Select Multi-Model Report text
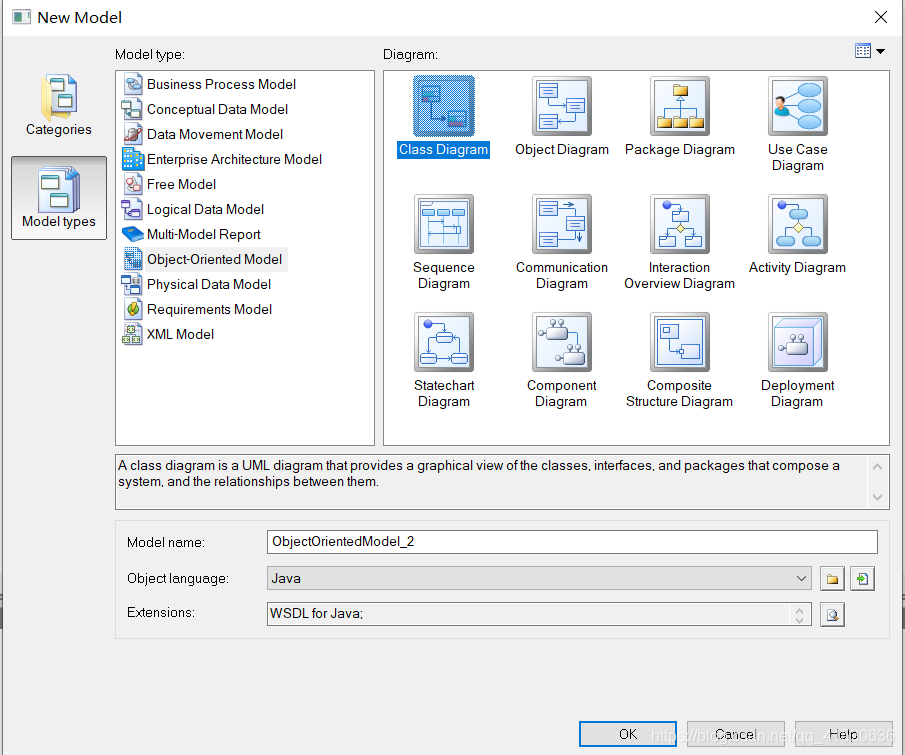Viewport: 905px width, 755px height. (204, 234)
